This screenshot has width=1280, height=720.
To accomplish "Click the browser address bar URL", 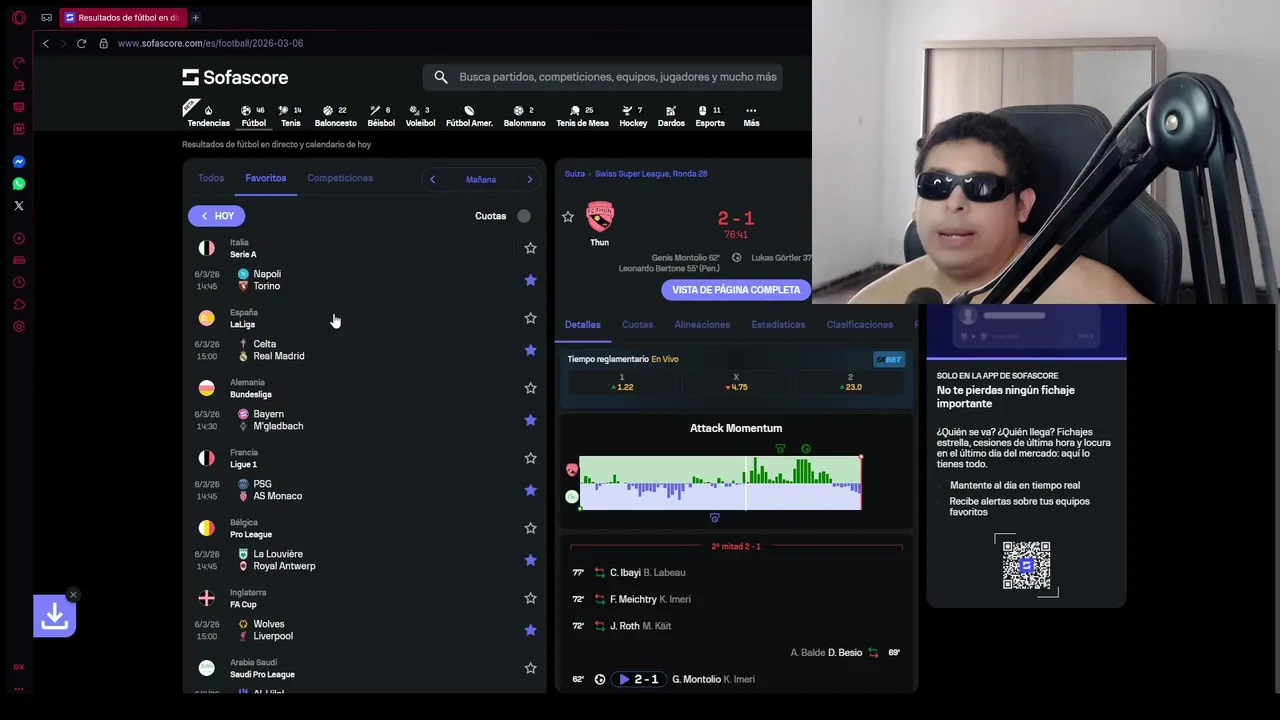I will 210,43.
